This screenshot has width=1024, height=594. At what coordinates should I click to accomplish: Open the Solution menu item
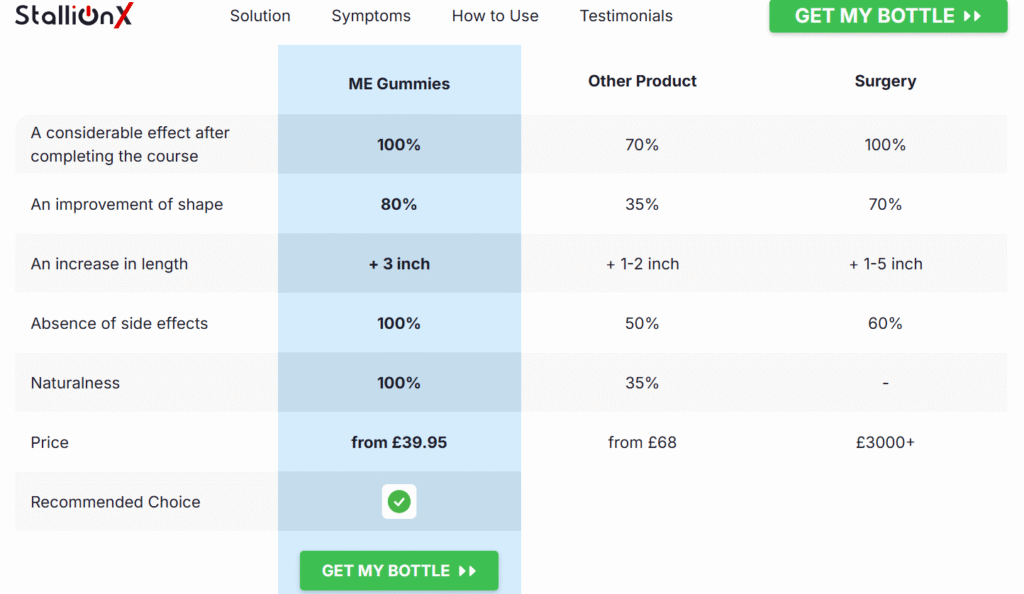point(260,16)
